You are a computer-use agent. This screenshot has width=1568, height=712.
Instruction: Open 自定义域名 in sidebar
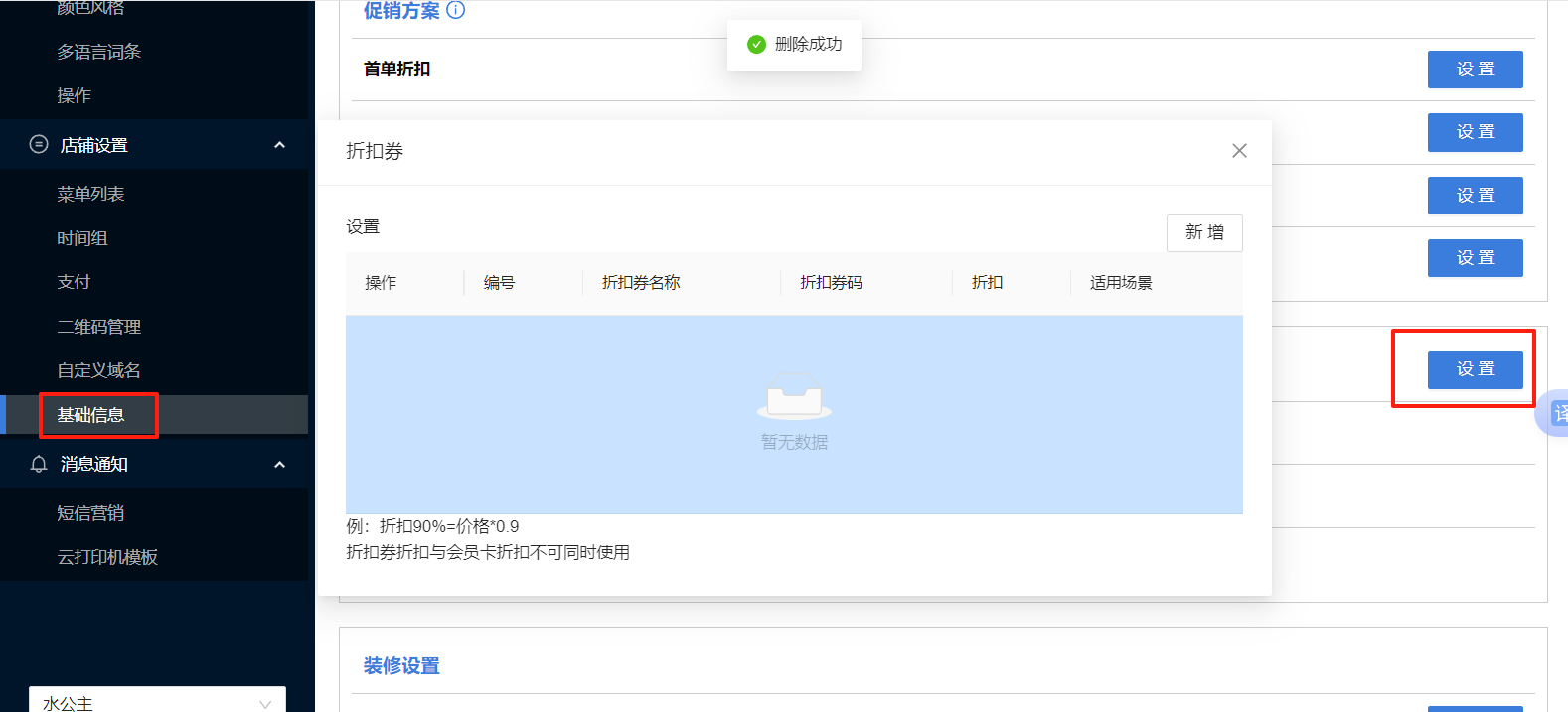coord(98,370)
